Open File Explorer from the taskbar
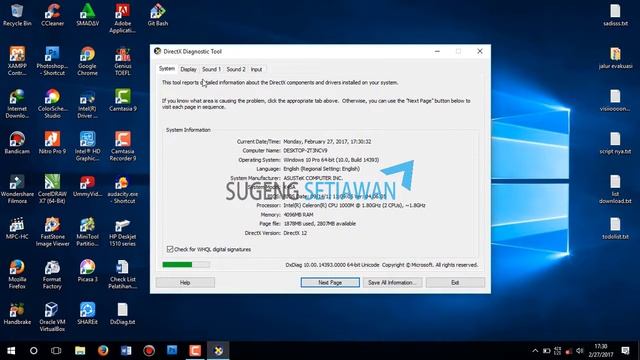Screen dimensions: 640x360 (80, 351)
